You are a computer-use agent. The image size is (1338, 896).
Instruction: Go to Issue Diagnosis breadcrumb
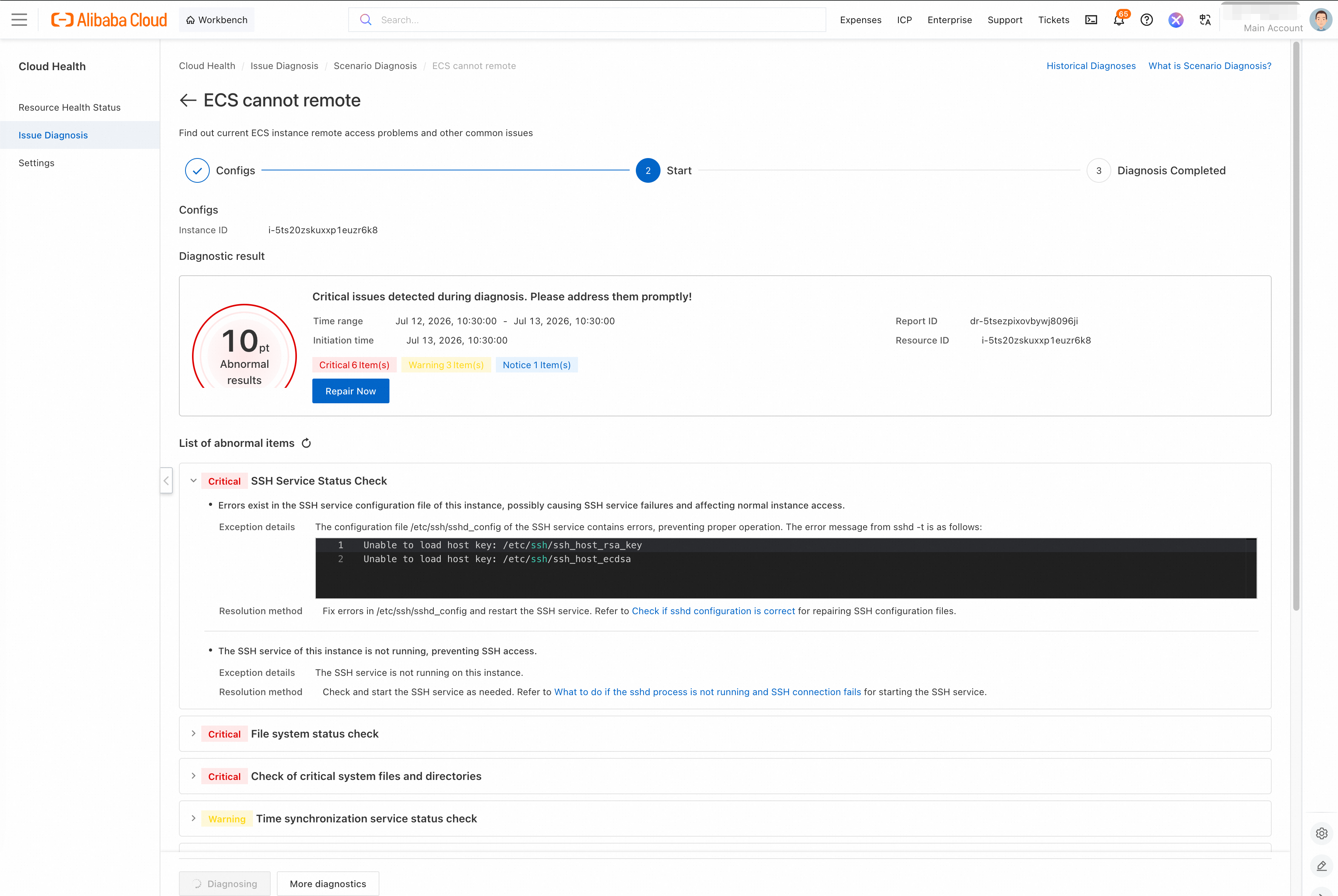point(284,66)
